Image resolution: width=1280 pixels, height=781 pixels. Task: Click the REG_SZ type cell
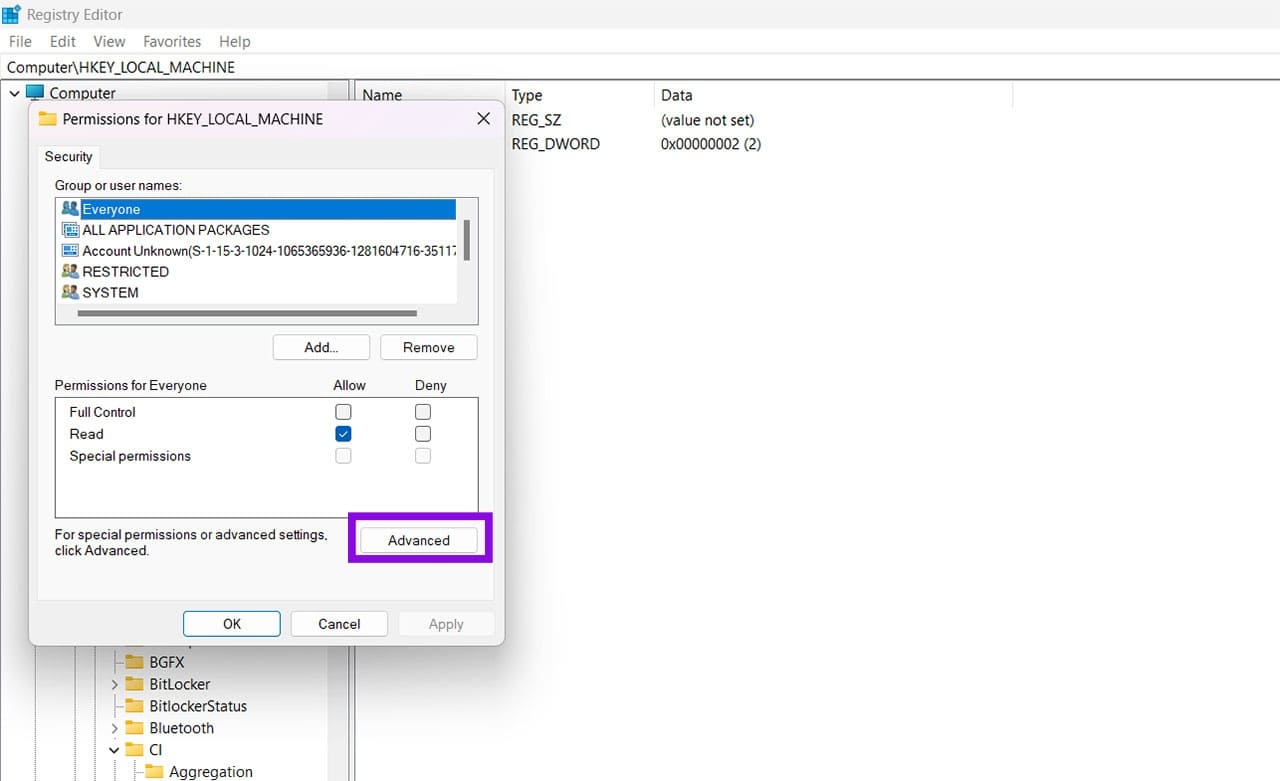(x=536, y=120)
